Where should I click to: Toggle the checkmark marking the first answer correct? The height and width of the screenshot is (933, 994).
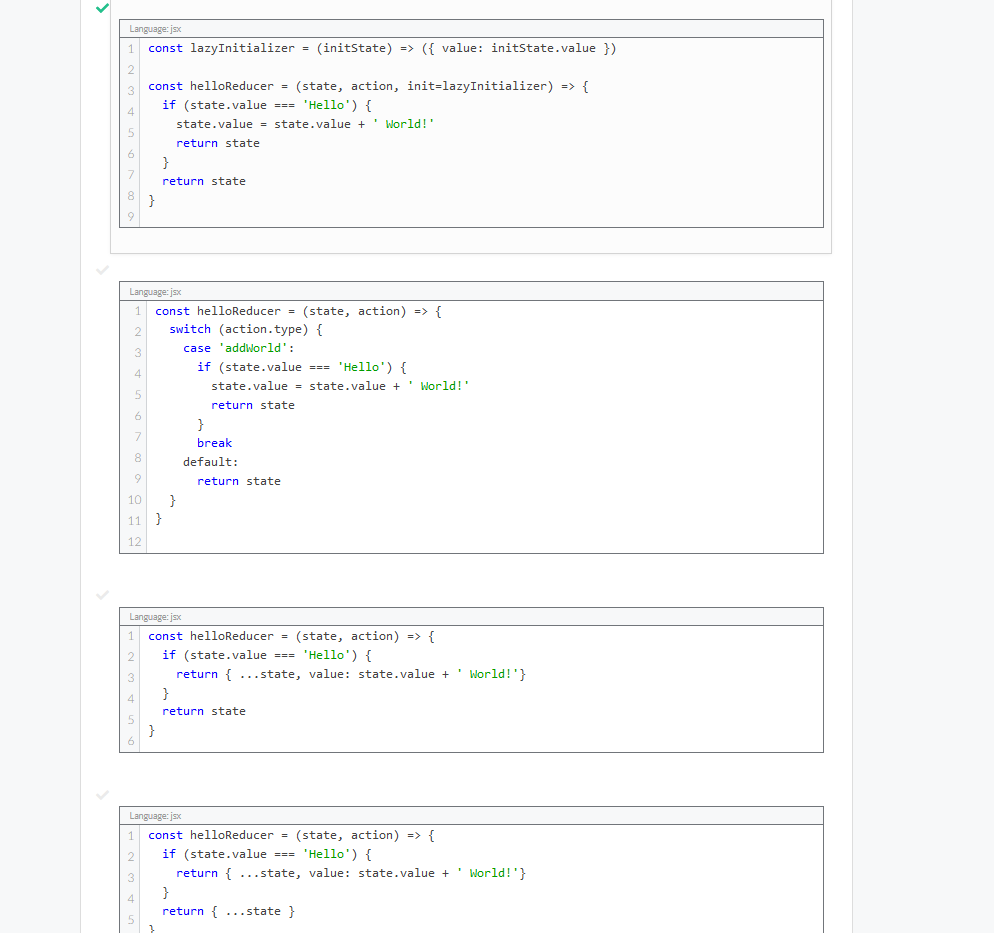(x=101, y=8)
